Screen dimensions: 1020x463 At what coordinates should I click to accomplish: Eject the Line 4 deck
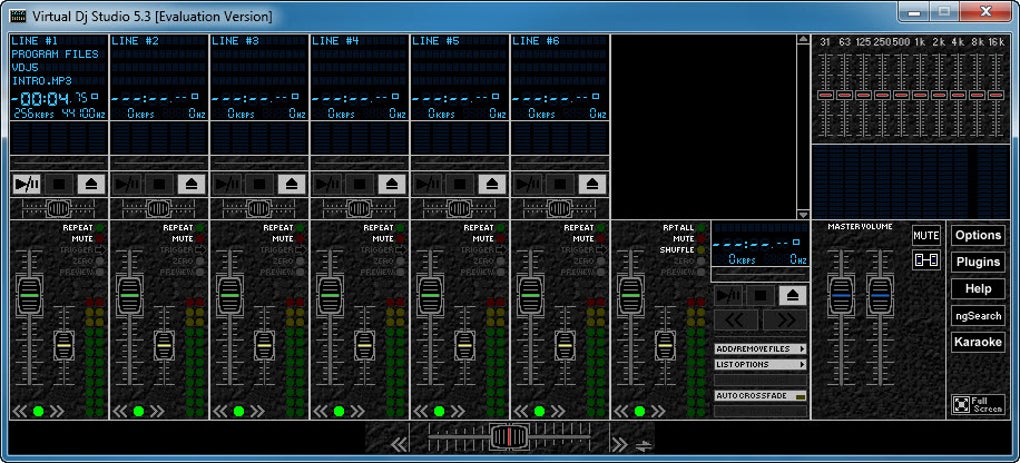[392, 184]
